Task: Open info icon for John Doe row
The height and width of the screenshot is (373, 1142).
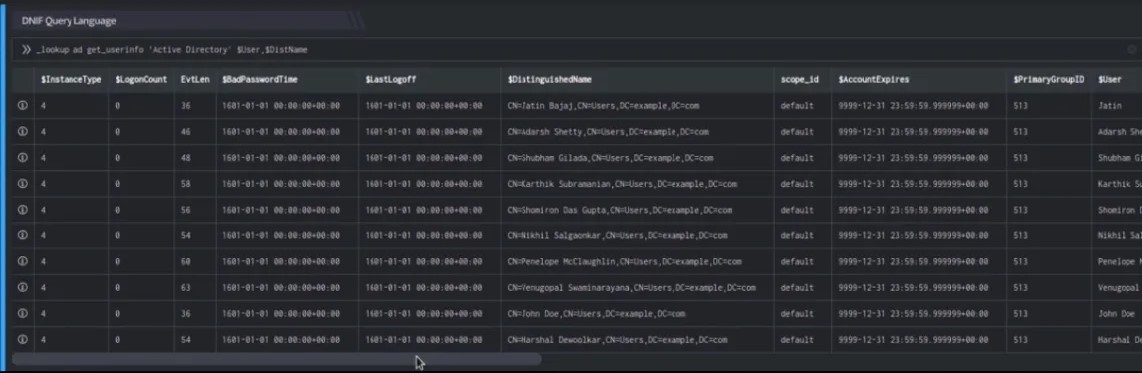Action: [x=23, y=313]
